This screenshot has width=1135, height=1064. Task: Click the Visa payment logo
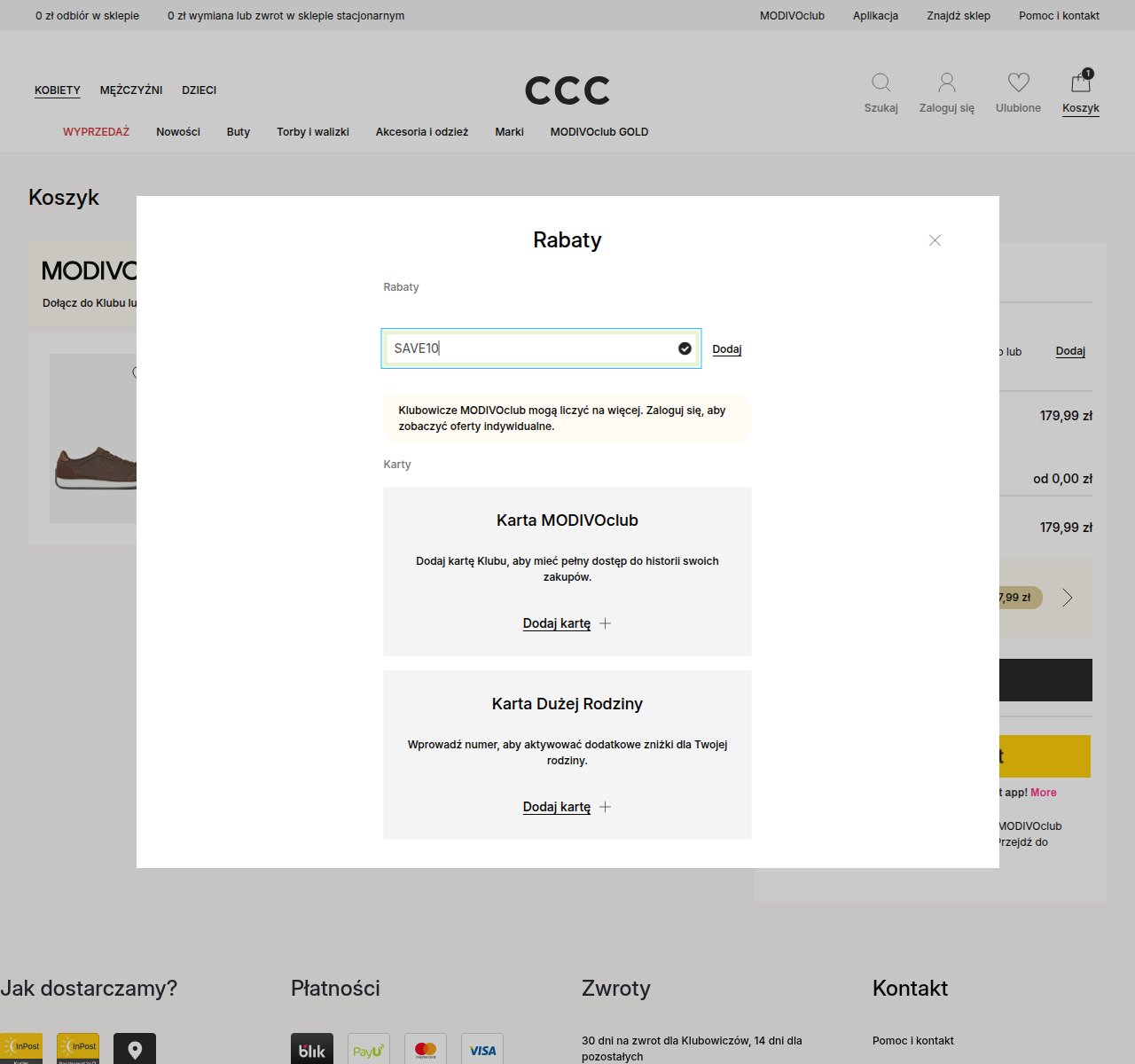482,1049
